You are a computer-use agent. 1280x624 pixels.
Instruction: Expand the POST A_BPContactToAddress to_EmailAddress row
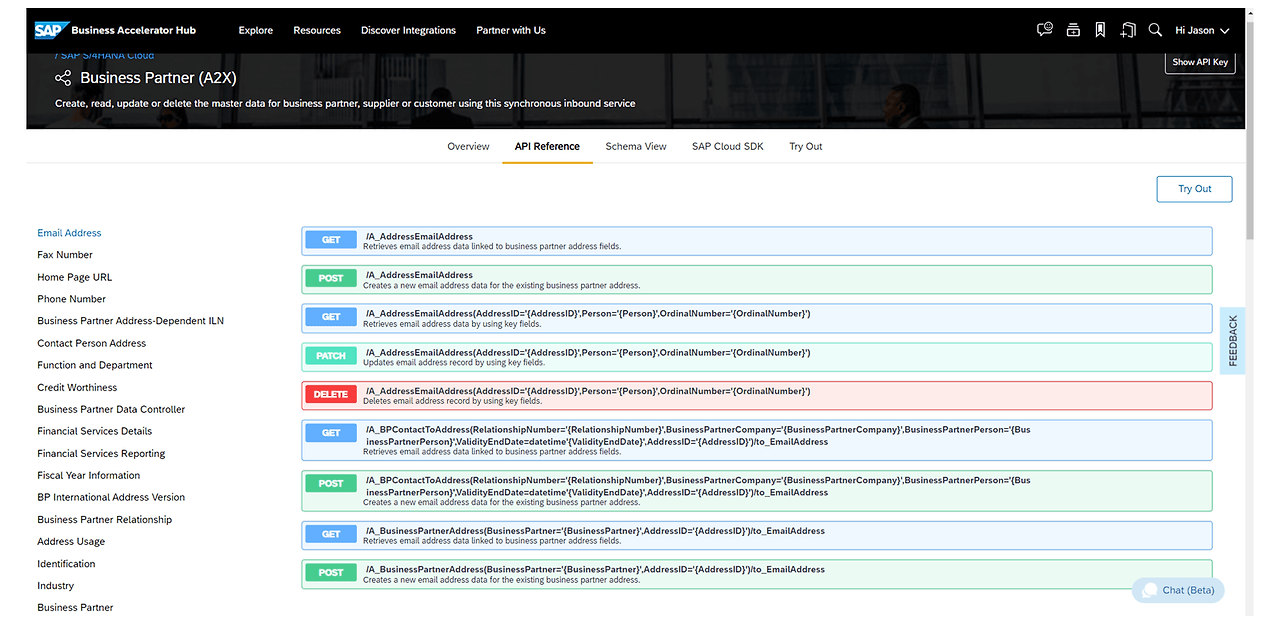click(x=757, y=491)
